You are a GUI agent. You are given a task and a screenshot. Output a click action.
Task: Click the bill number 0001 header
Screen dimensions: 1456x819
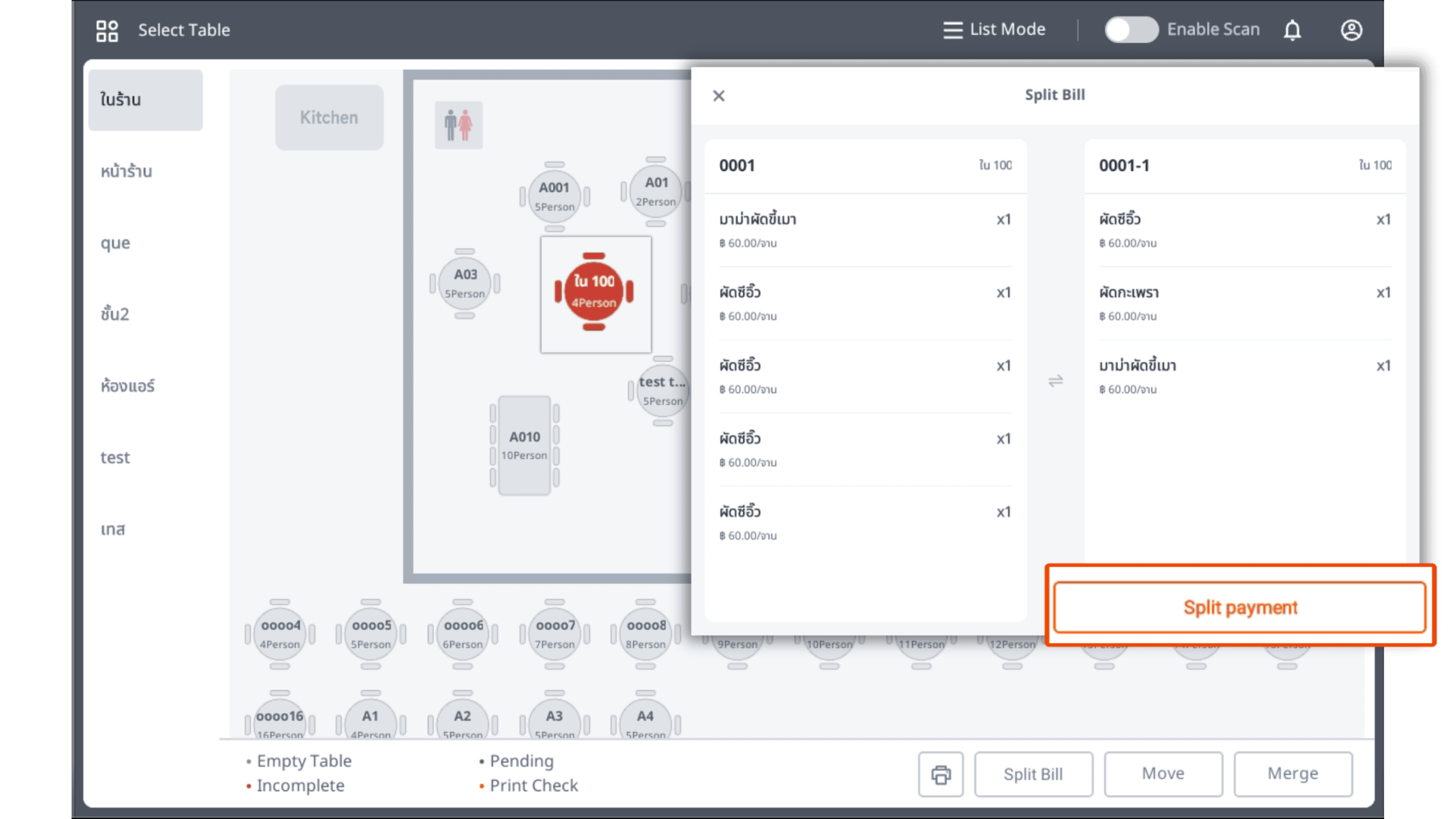click(736, 166)
